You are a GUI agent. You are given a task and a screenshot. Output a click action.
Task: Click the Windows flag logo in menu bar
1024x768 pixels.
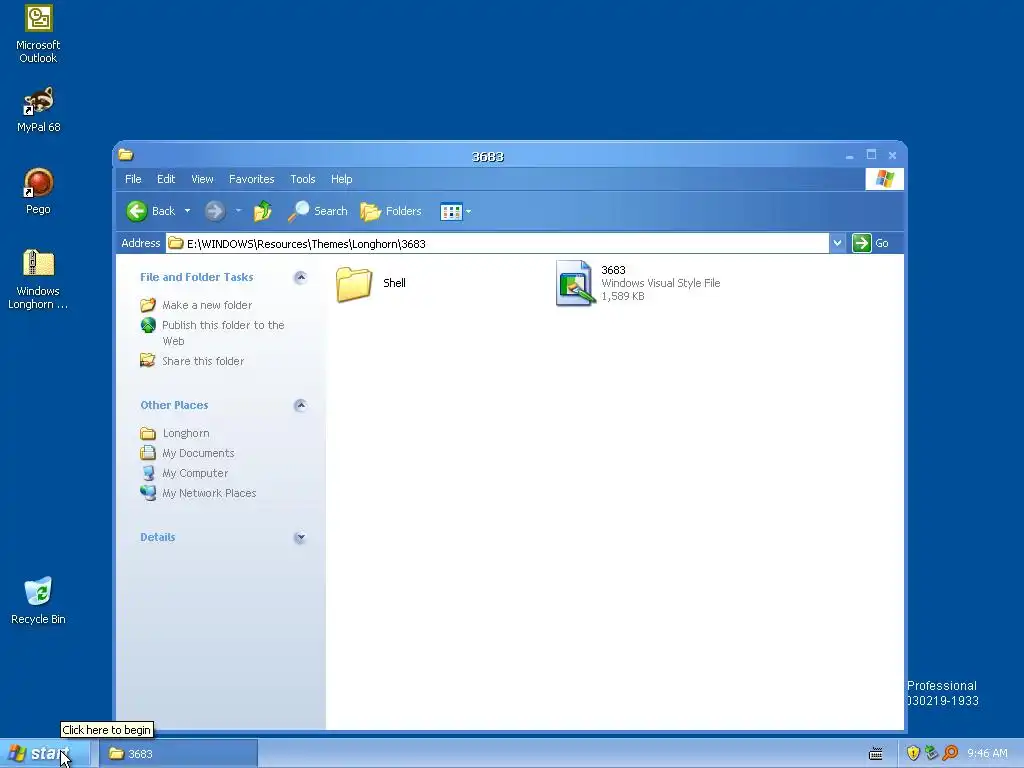(885, 179)
